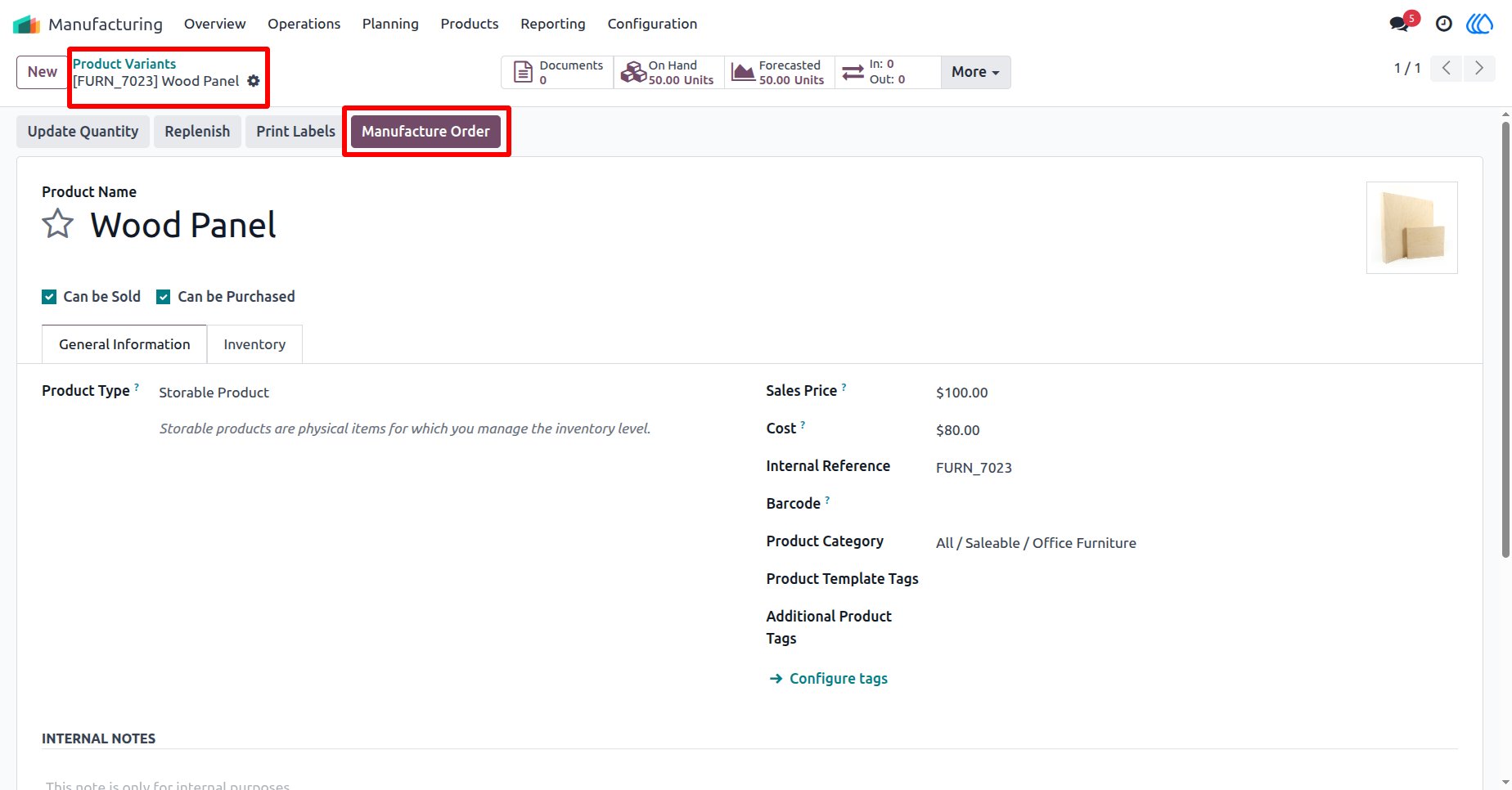Open the conversations chat icon
Viewport: 1512px width, 790px height.
[1400, 24]
